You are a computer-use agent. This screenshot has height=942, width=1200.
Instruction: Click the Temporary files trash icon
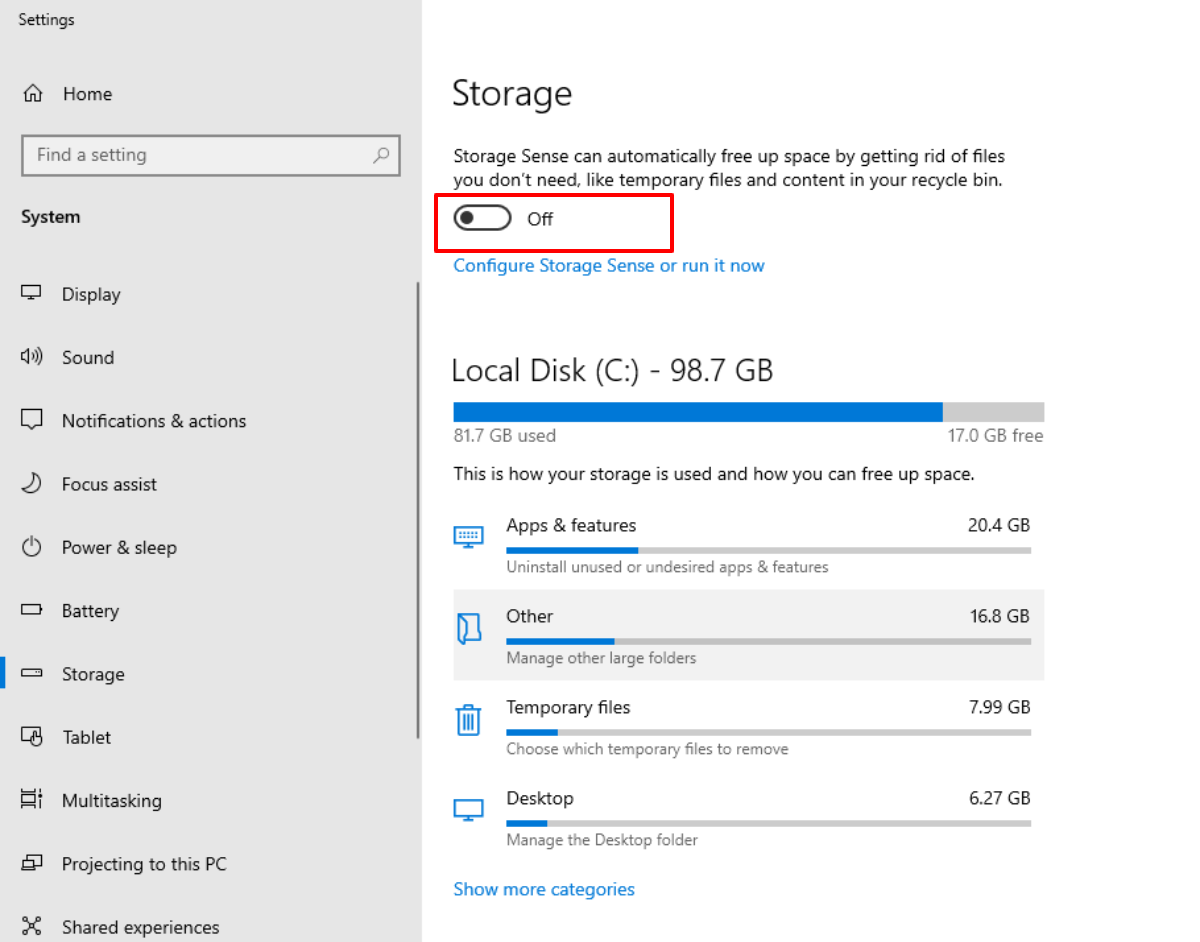pos(469,719)
